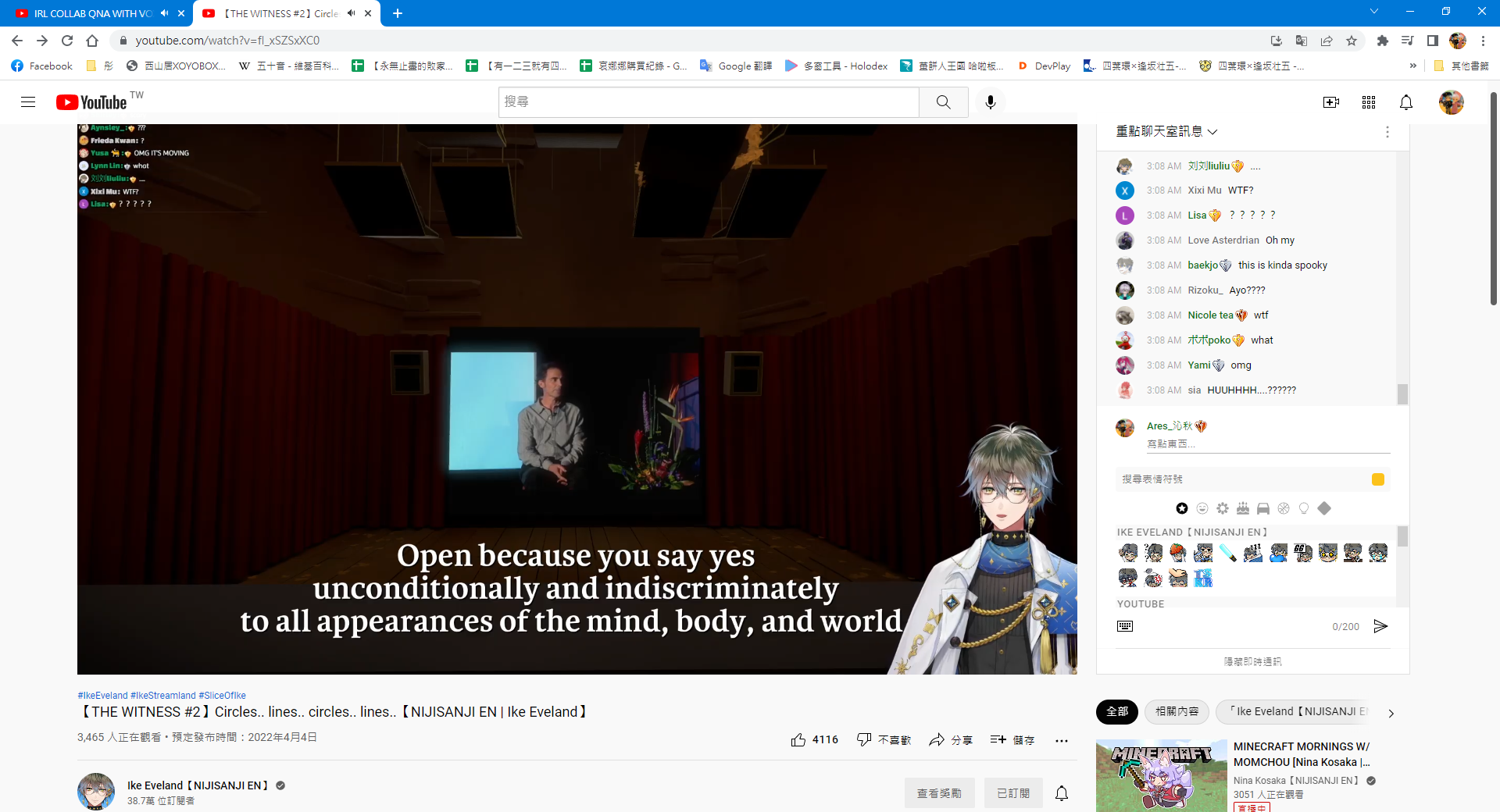Show next filter chips arrow
This screenshot has height=812, width=1500.
pyautogui.click(x=1391, y=713)
